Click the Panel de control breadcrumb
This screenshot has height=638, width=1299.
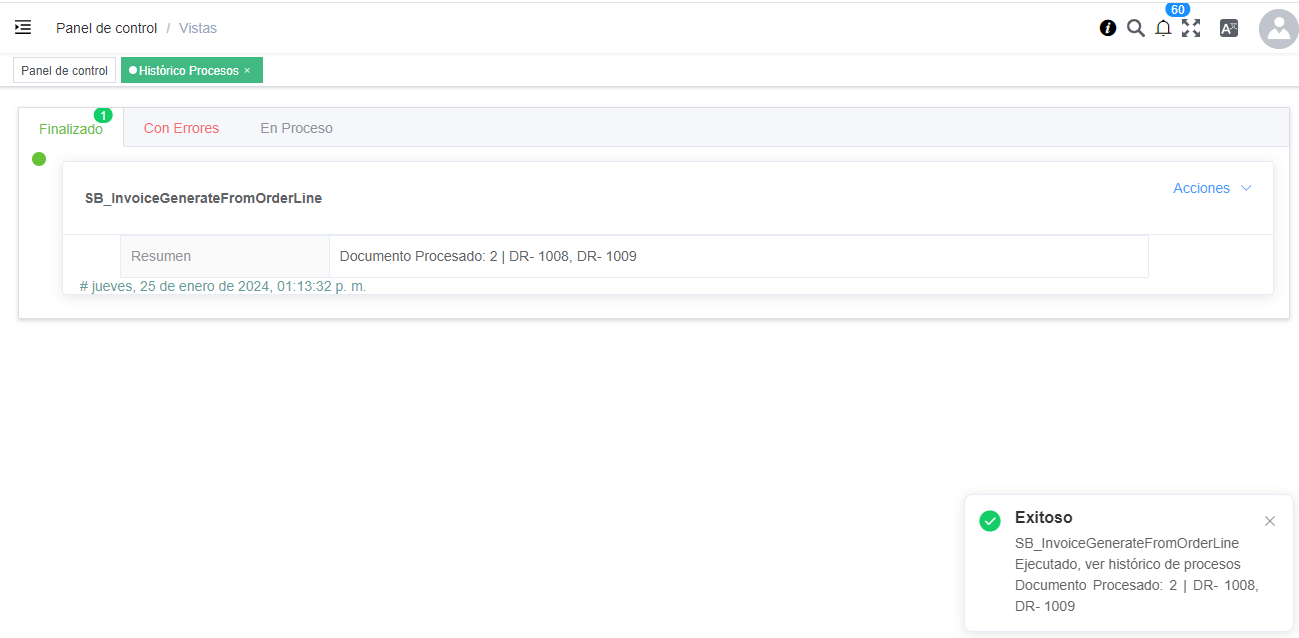pyautogui.click(x=106, y=28)
